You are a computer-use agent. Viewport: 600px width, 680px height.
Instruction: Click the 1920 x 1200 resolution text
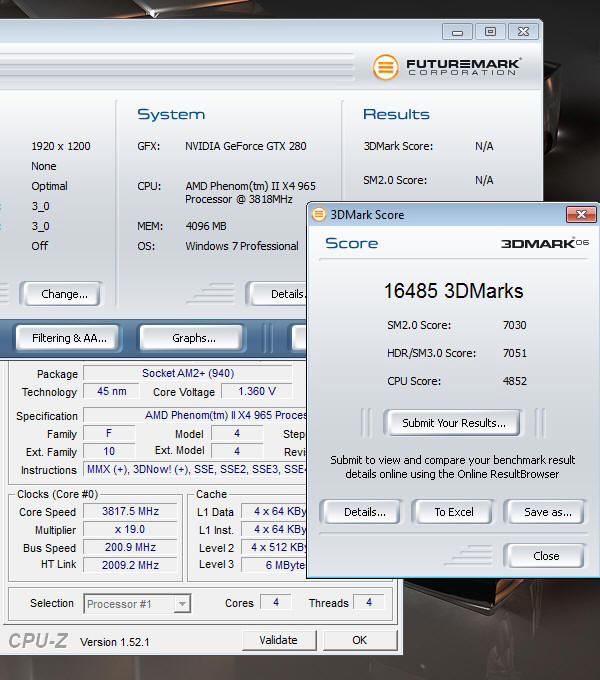[61, 146]
